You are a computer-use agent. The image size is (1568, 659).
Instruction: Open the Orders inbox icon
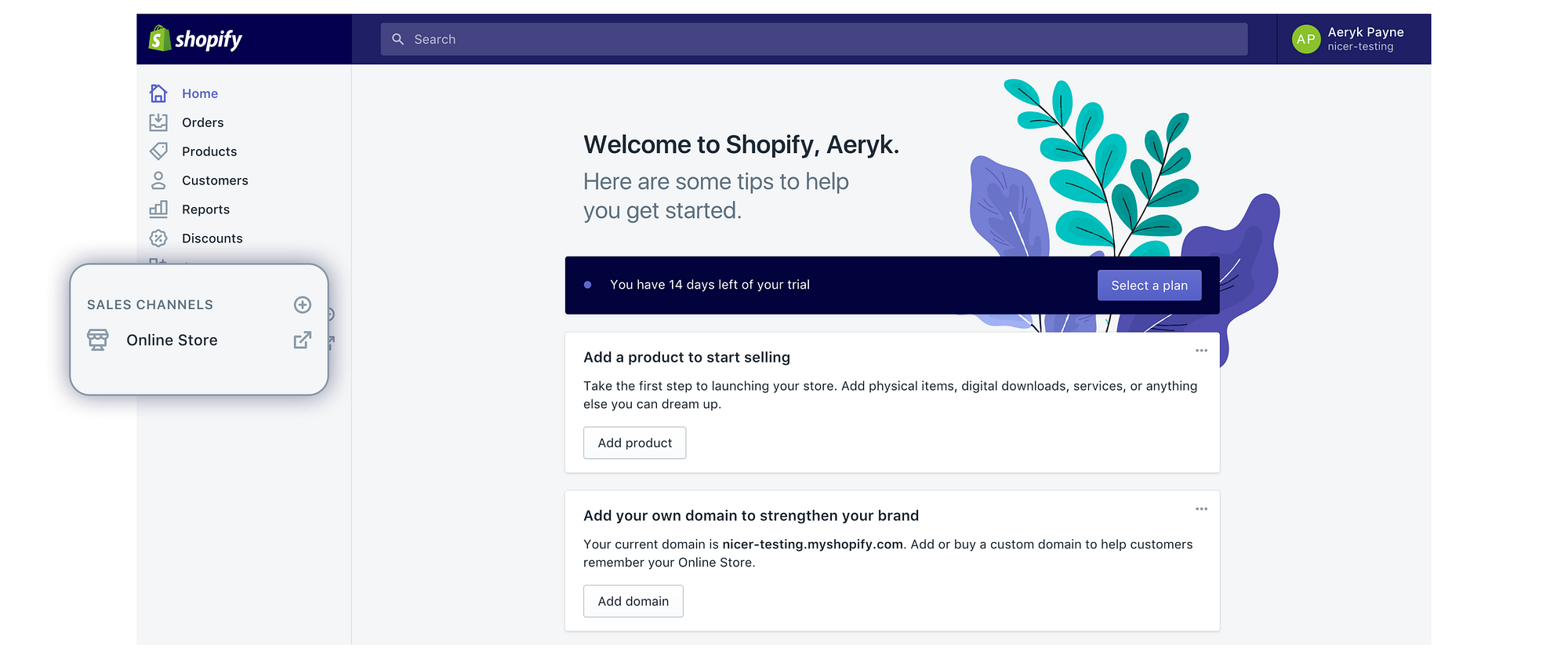(158, 122)
